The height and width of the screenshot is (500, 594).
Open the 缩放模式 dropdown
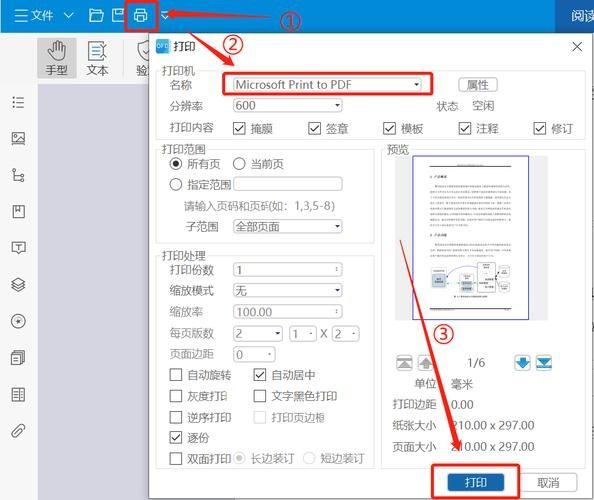coord(288,291)
